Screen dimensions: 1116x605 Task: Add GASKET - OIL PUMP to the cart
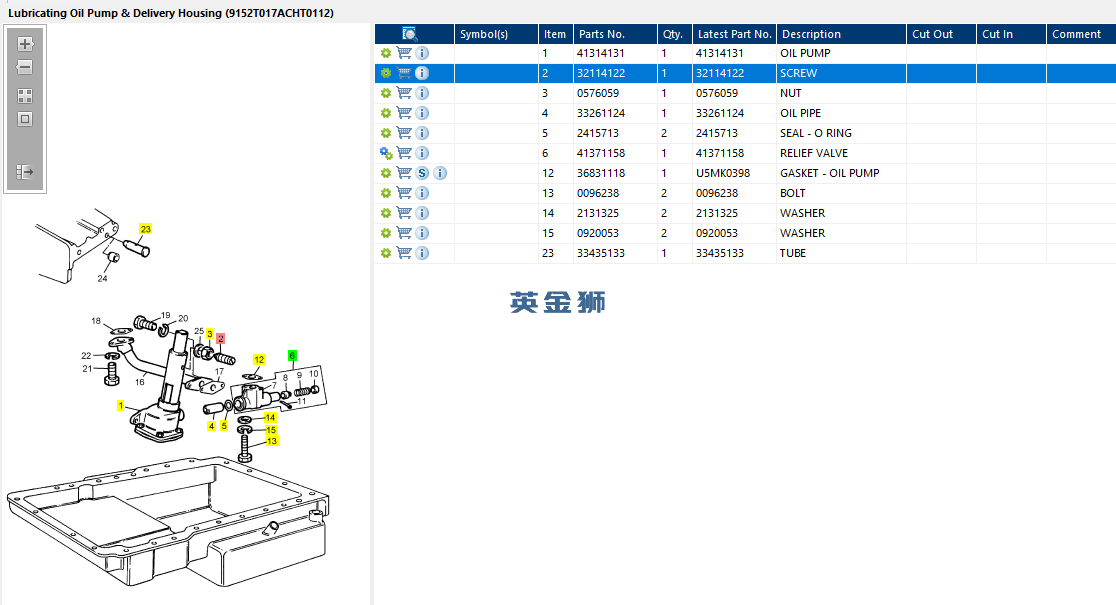[404, 173]
